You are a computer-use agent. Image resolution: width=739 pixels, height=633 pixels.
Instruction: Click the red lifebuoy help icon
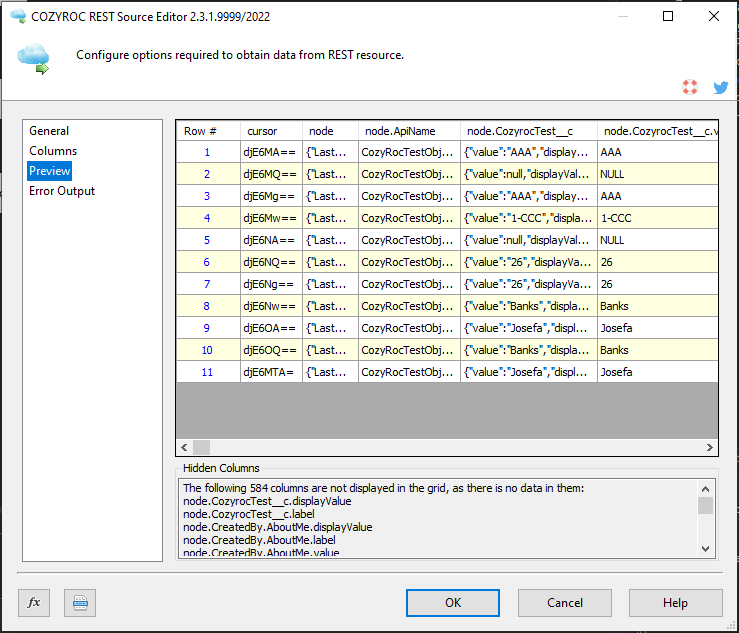[x=690, y=87]
